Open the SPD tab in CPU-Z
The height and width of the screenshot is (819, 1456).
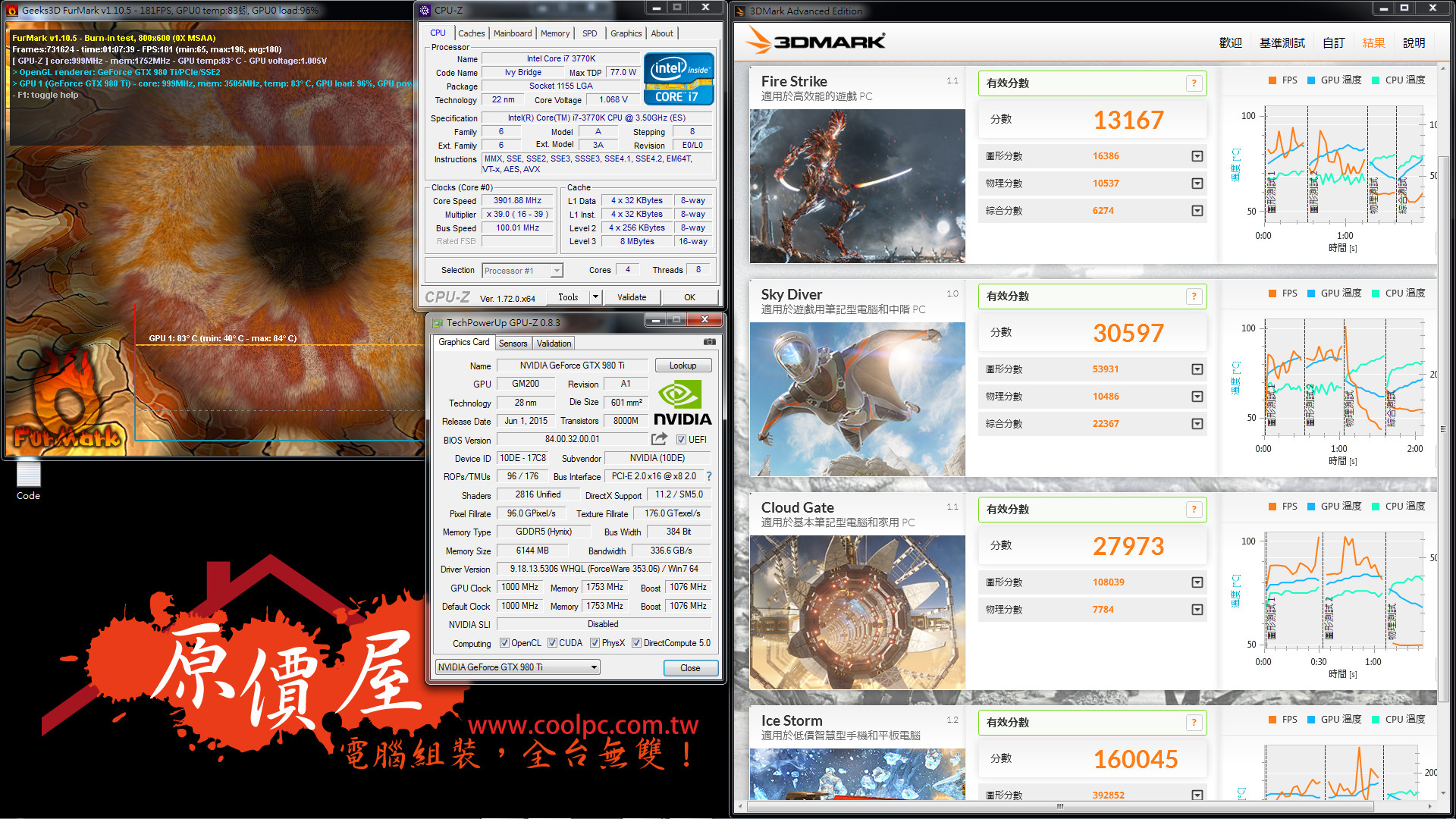(590, 33)
